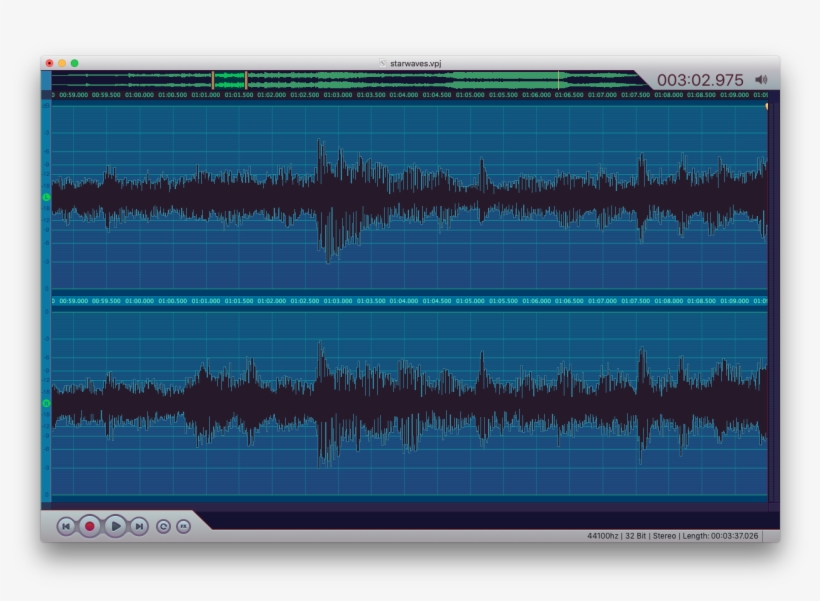The height and width of the screenshot is (601, 820).
Task: Click the dB label on the amplitude scale
Action: pos(46,106)
